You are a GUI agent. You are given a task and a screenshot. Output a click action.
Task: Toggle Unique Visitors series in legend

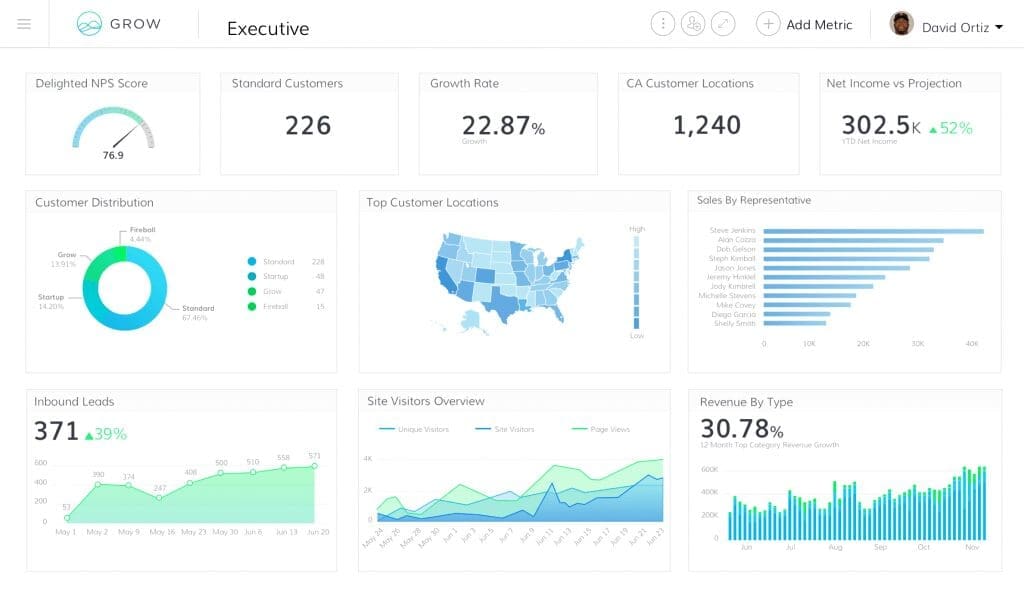click(386, 429)
